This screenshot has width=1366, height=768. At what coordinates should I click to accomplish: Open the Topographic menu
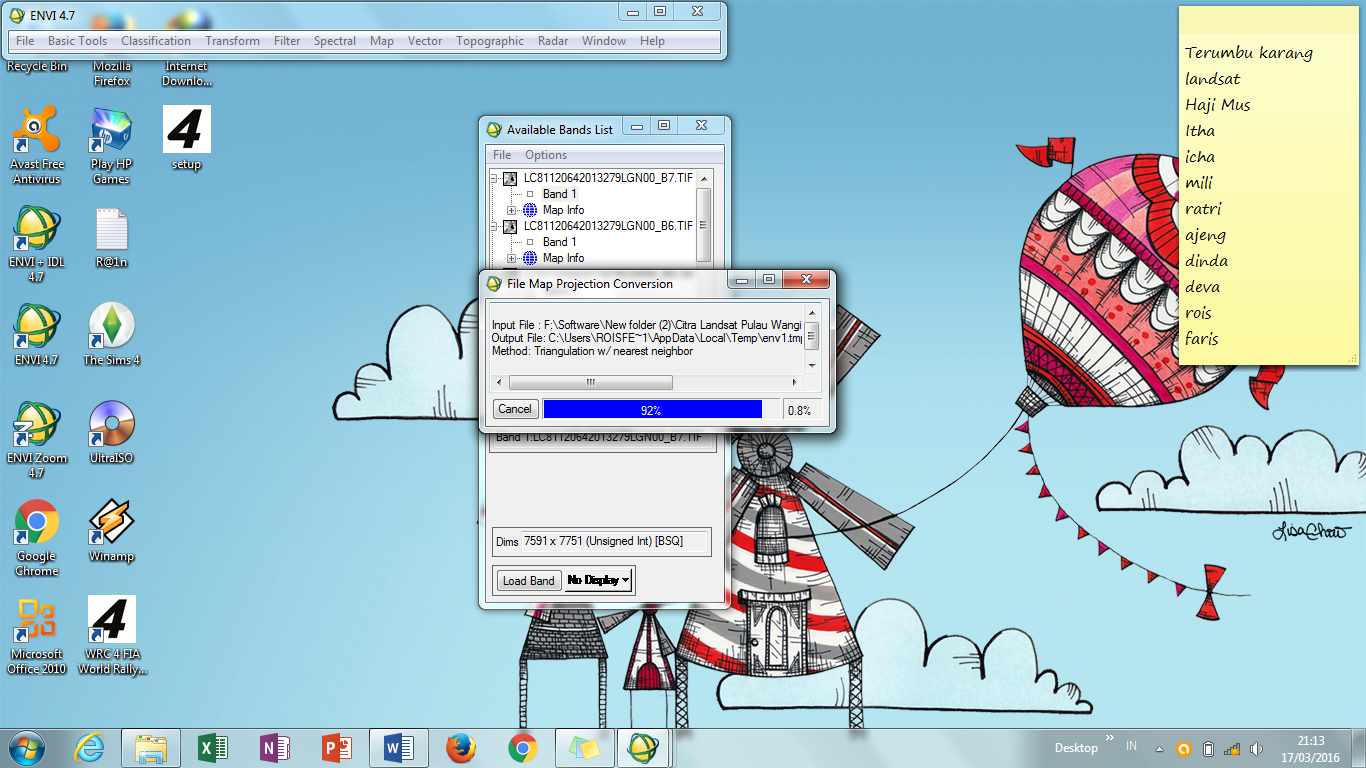pos(490,41)
